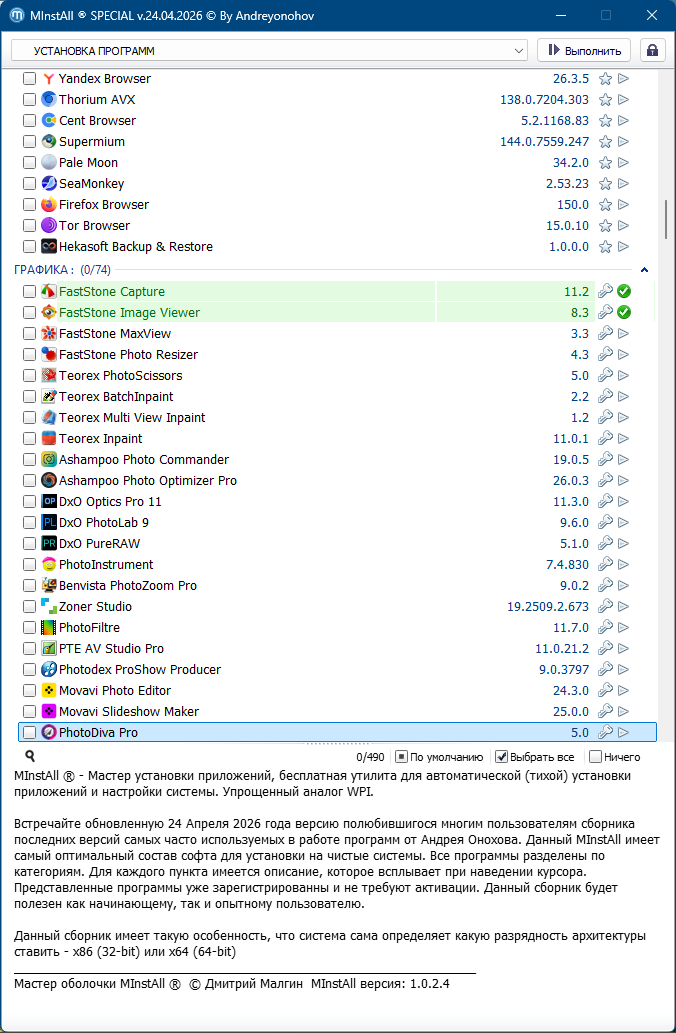Screen dimensions: 676x1033
Task: Toggle the 'Выбрать все' checkbox
Action: (502, 757)
